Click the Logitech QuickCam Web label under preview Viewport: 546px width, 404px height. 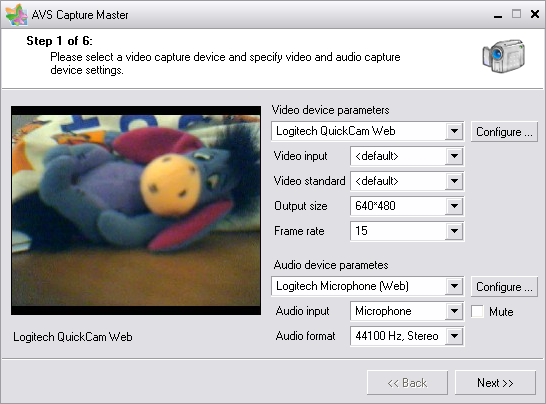click(x=73, y=337)
